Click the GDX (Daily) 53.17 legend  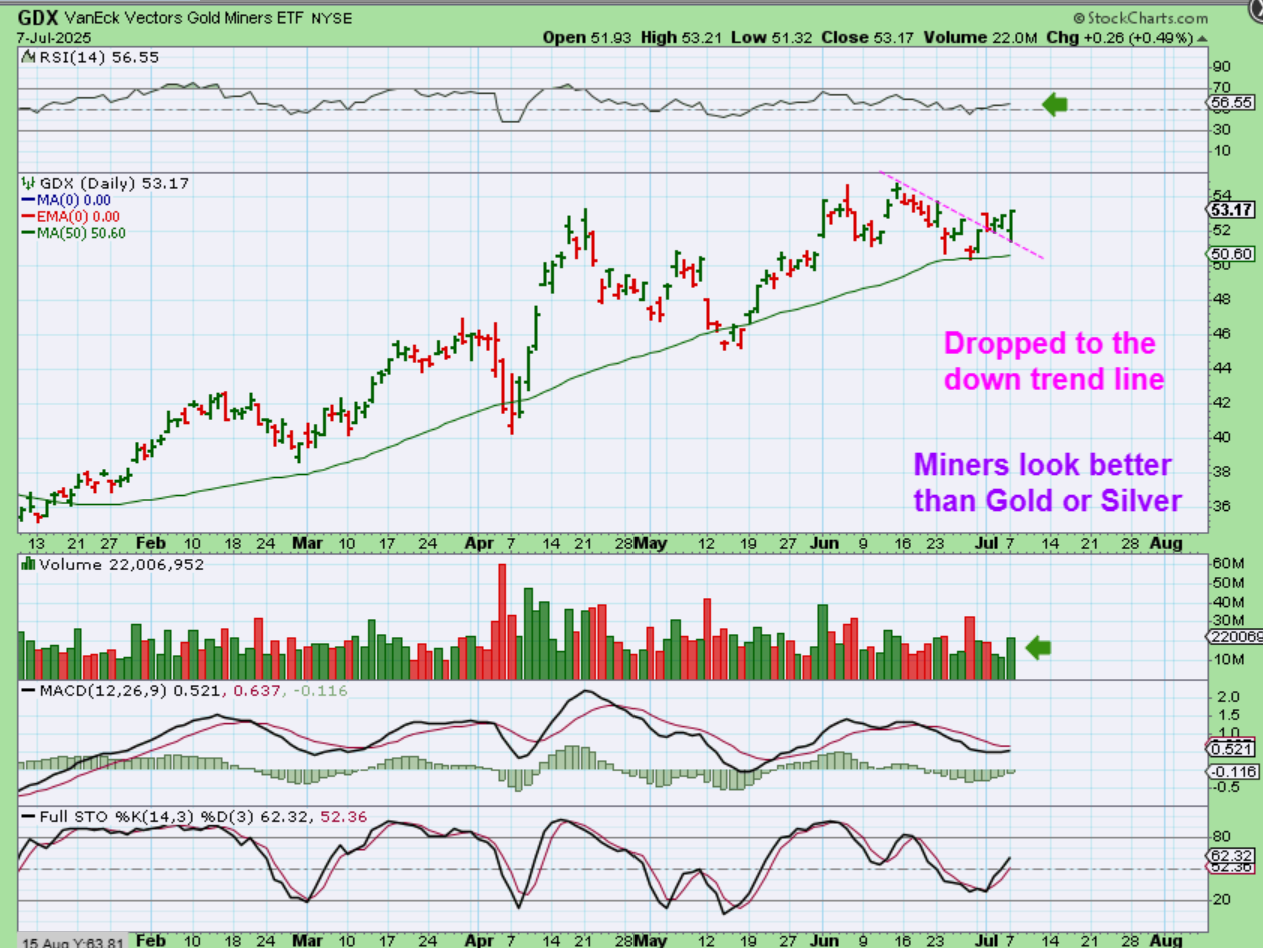click(x=113, y=184)
